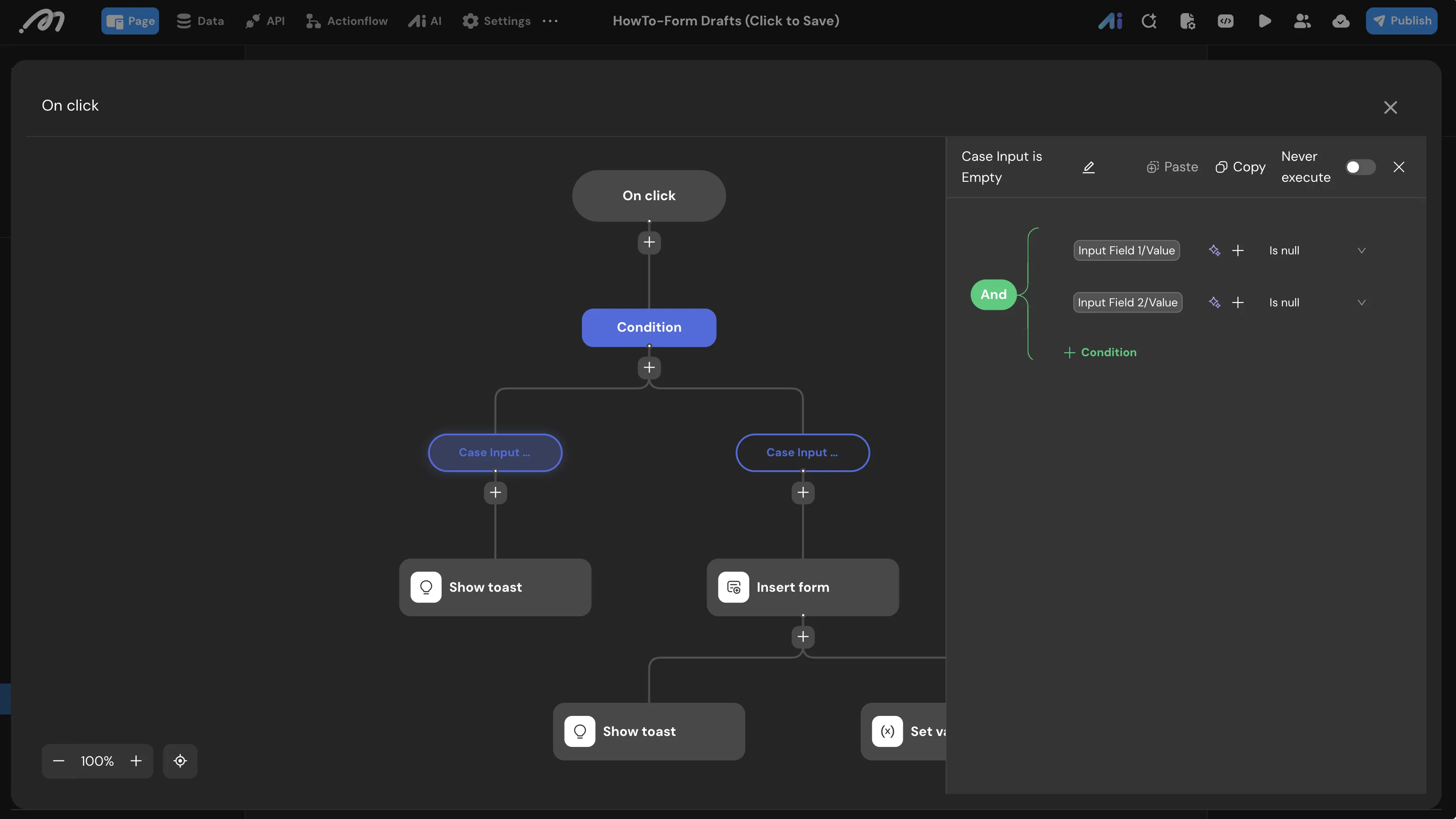Add a step below the On click node

click(x=649, y=243)
